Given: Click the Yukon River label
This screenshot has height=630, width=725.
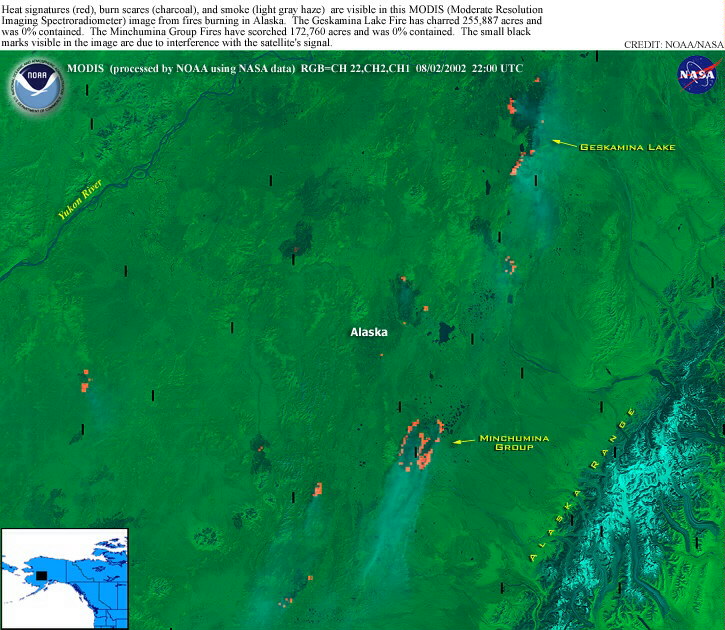Looking at the screenshot, I should 80,199.
